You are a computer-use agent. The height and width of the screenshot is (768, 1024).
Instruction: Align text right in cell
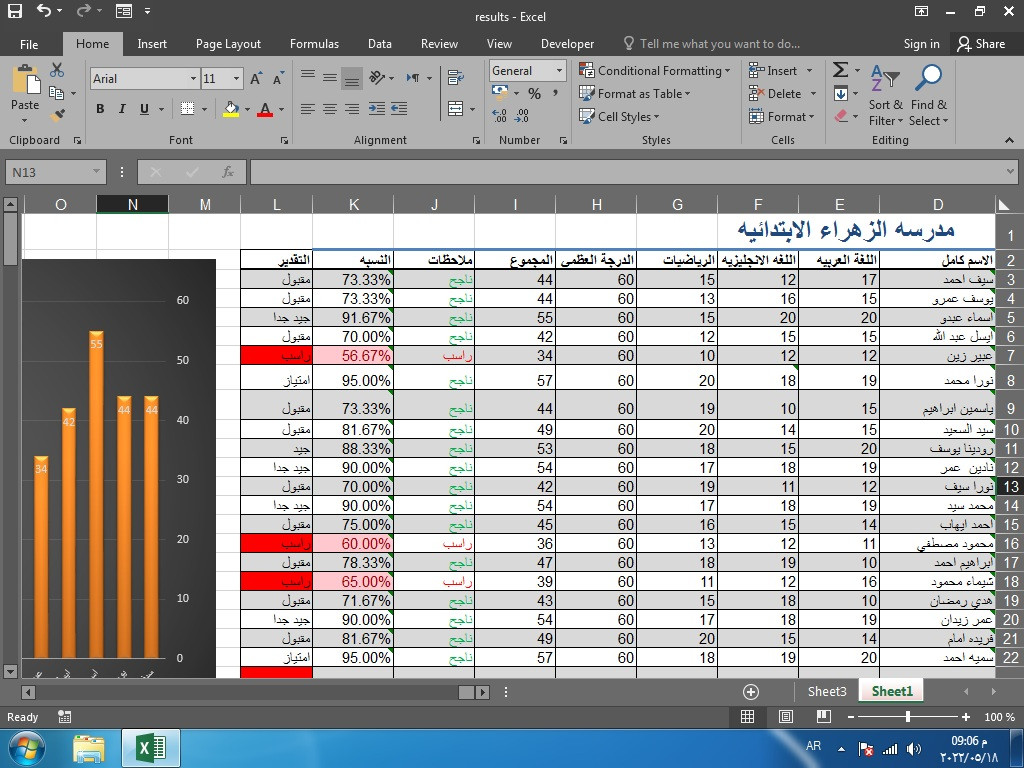[x=352, y=108]
